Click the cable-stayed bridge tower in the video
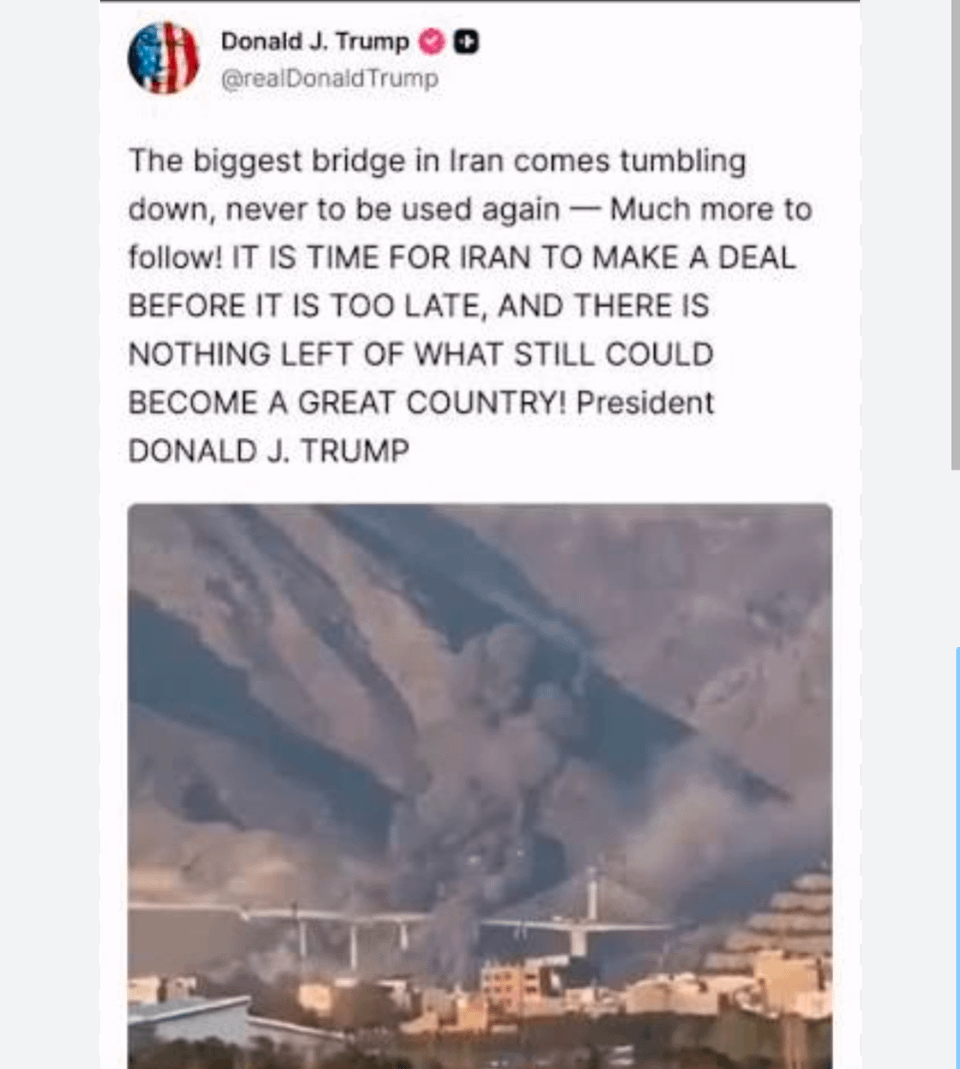Viewport: 960px width, 1069px height. click(592, 891)
